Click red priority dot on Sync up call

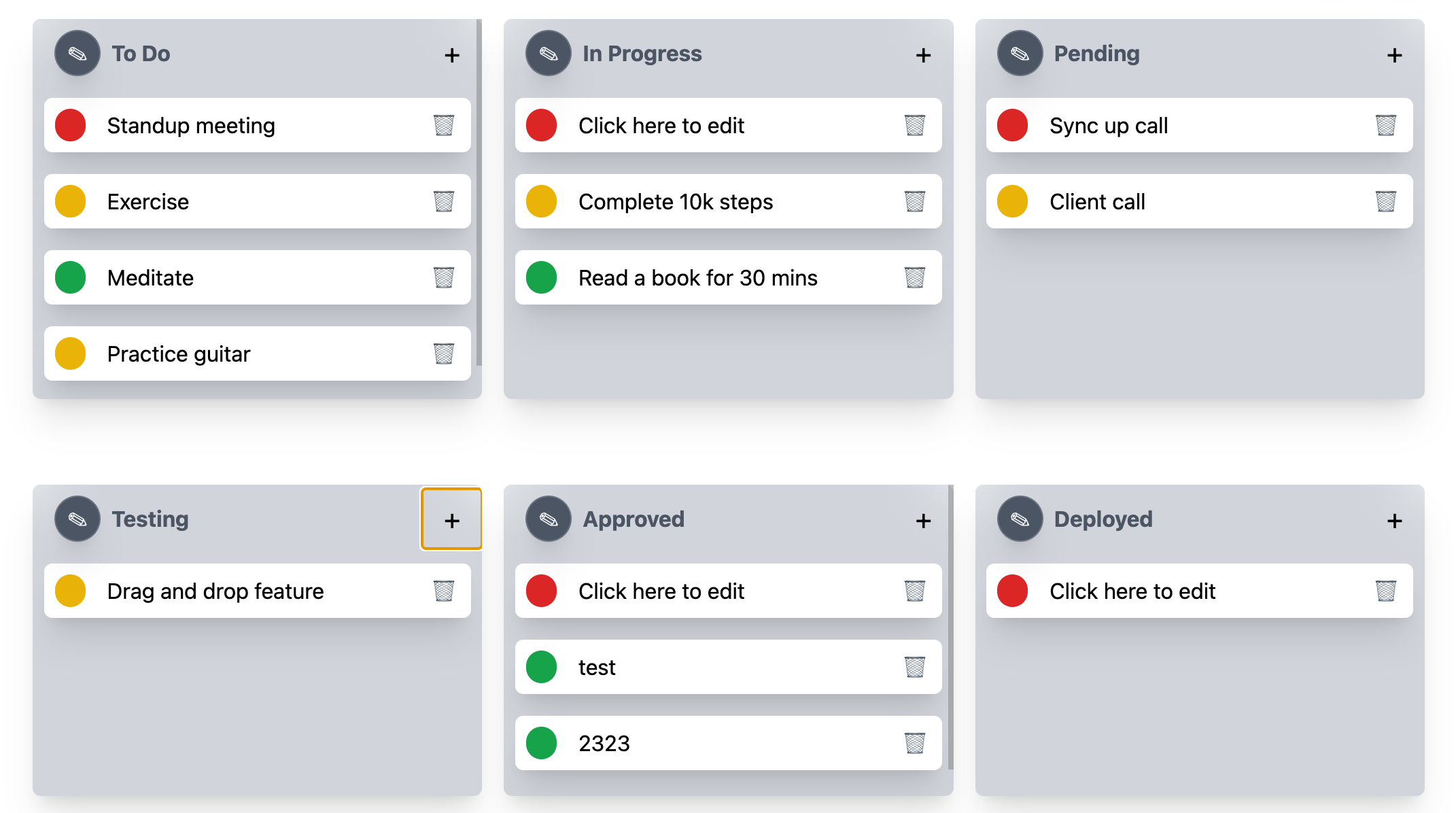tap(1012, 125)
